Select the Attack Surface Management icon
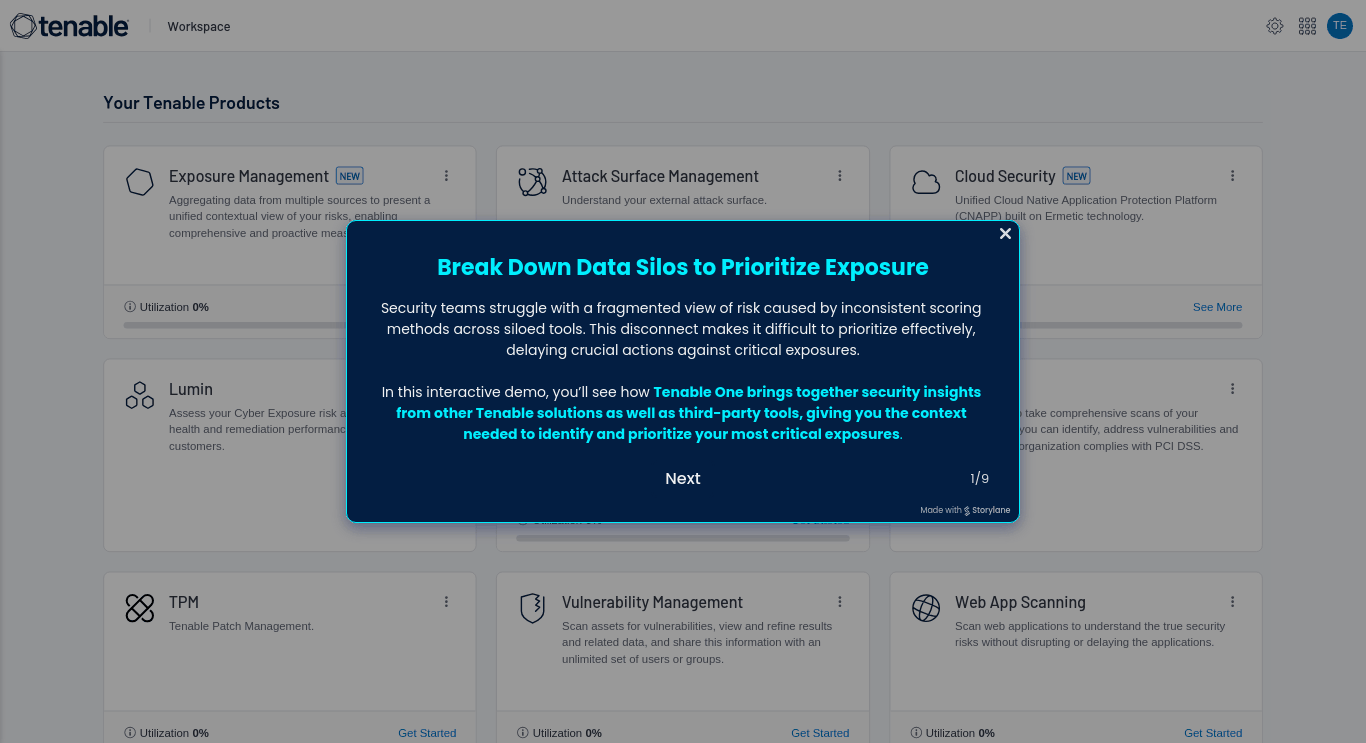This screenshot has height=743, width=1366. [532, 181]
